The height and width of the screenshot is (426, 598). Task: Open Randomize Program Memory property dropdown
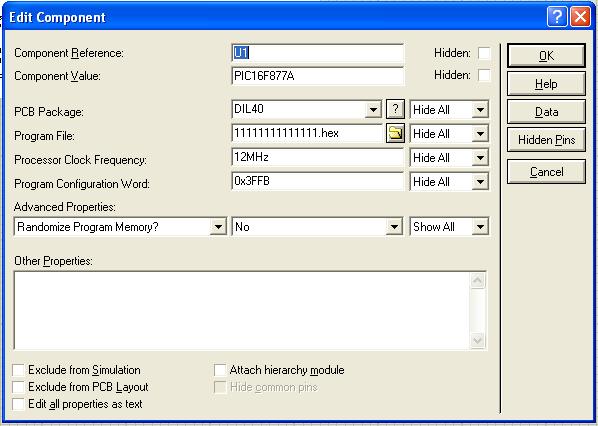(218, 227)
